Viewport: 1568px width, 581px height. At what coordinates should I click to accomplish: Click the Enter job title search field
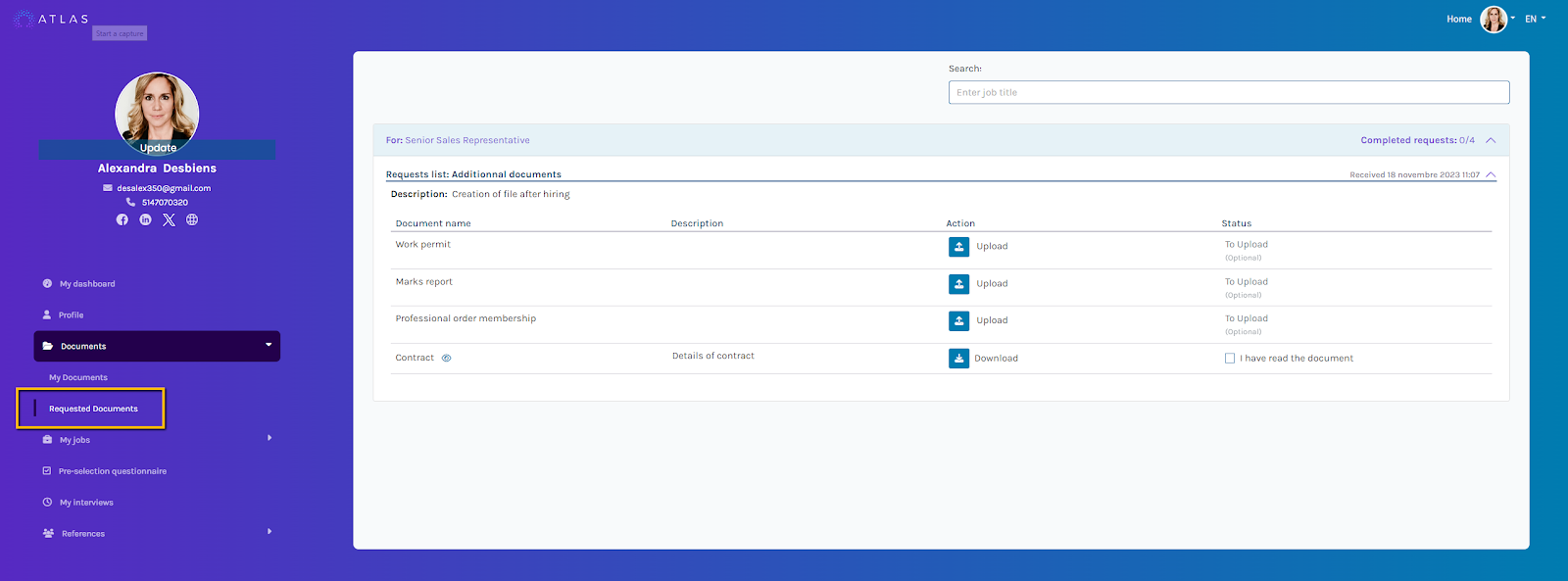point(1229,92)
